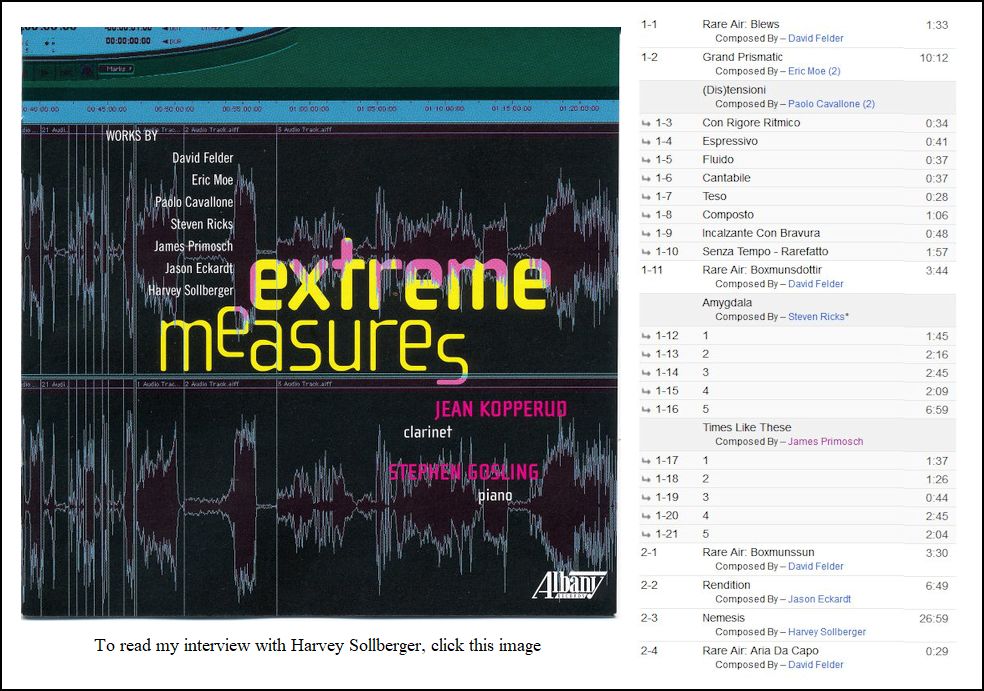Screen dimensions: 984x691
Task: Select track title Grand Prismatic
Action: pyautogui.click(x=742, y=57)
